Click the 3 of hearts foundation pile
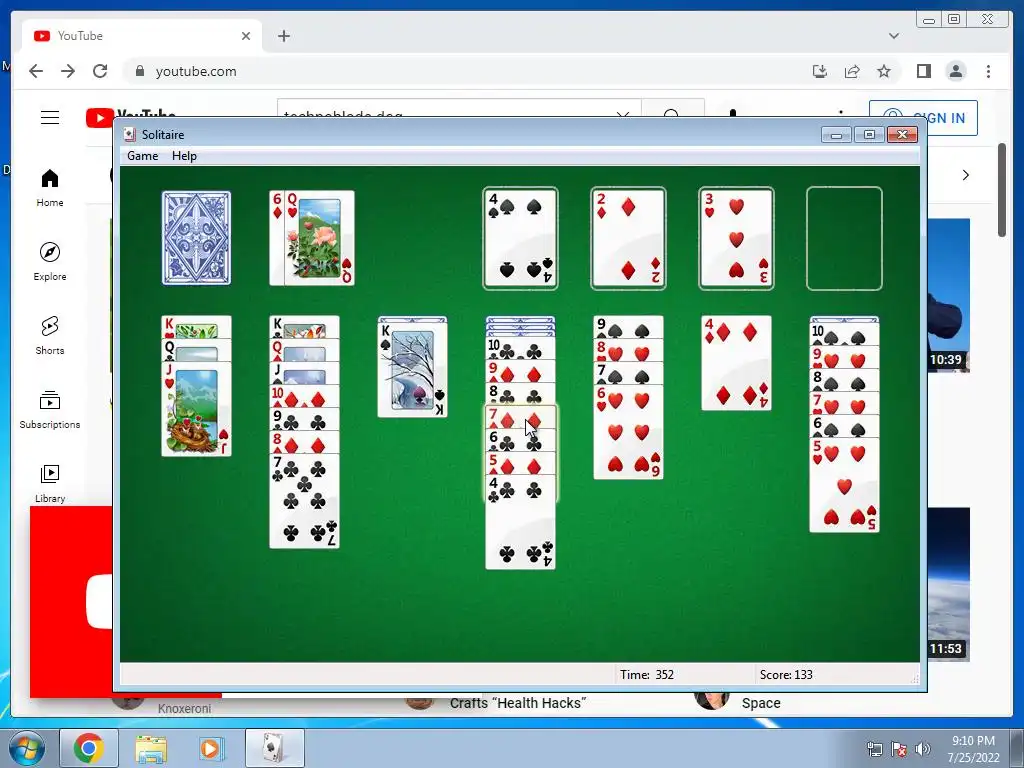 point(736,238)
